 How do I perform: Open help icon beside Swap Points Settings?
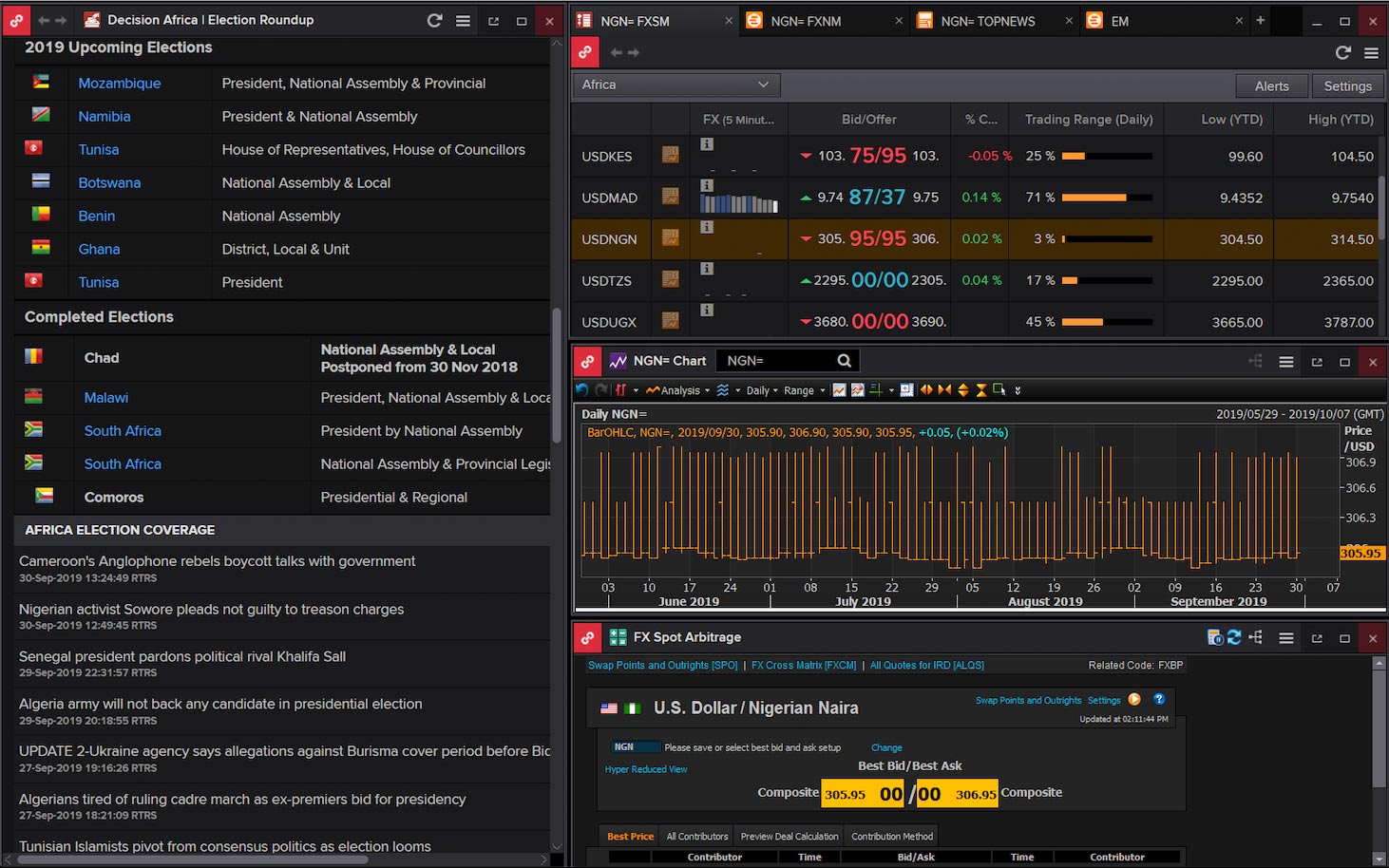tap(1159, 700)
